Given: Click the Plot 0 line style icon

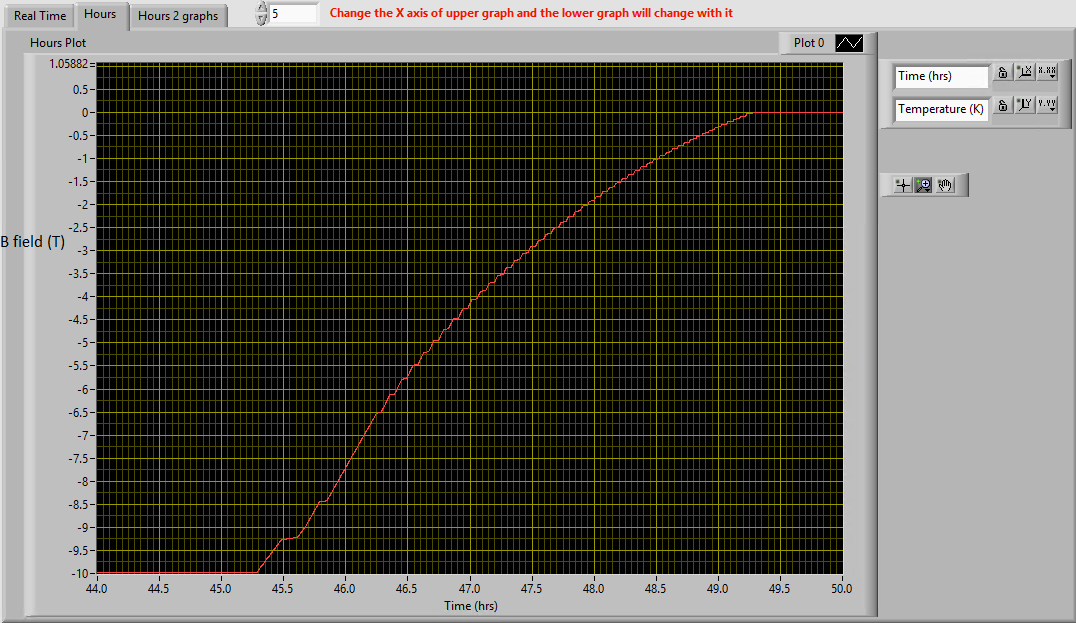Looking at the screenshot, I should click(x=849, y=43).
